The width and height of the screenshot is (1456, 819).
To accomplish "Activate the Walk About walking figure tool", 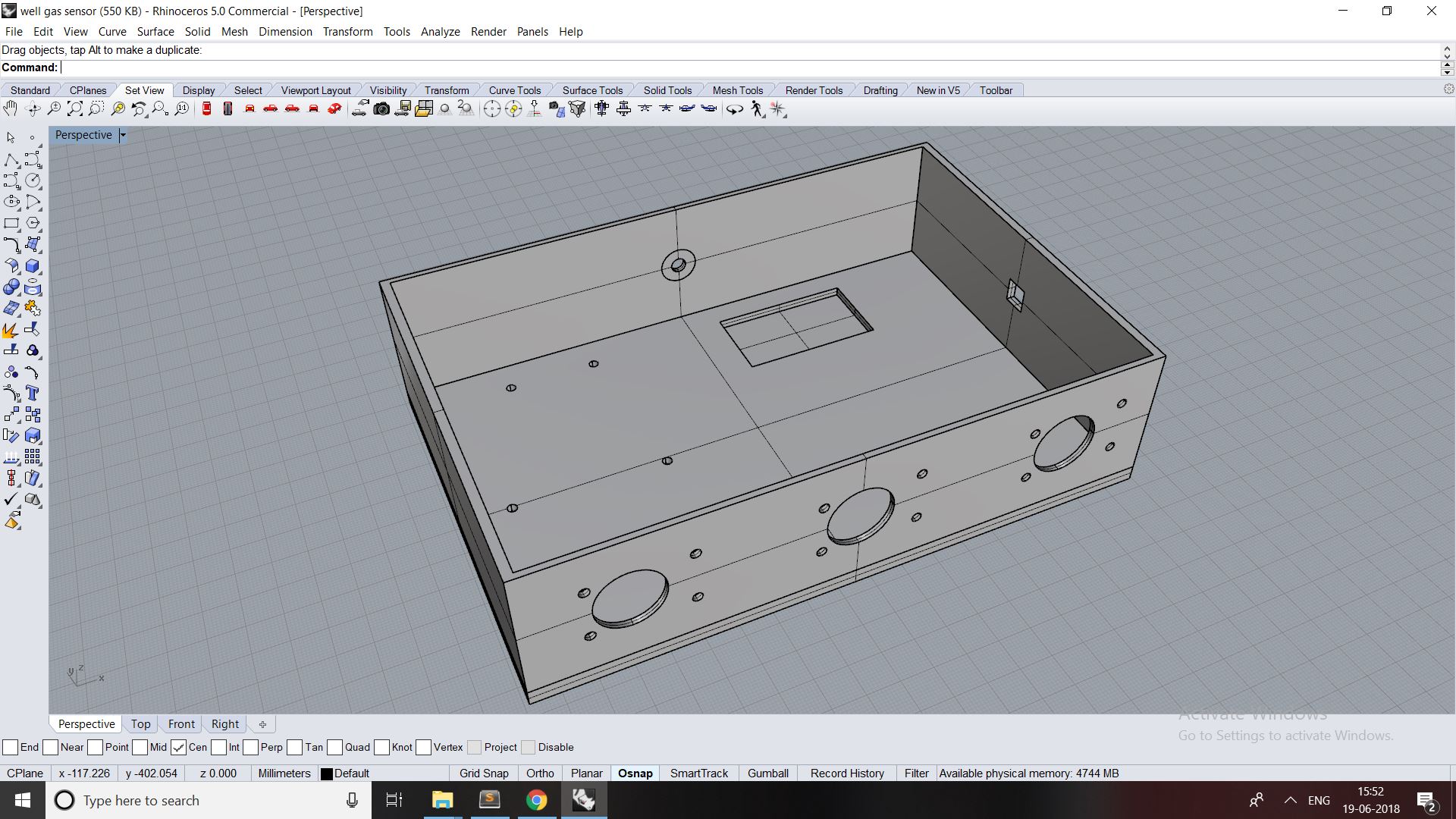I will [757, 109].
